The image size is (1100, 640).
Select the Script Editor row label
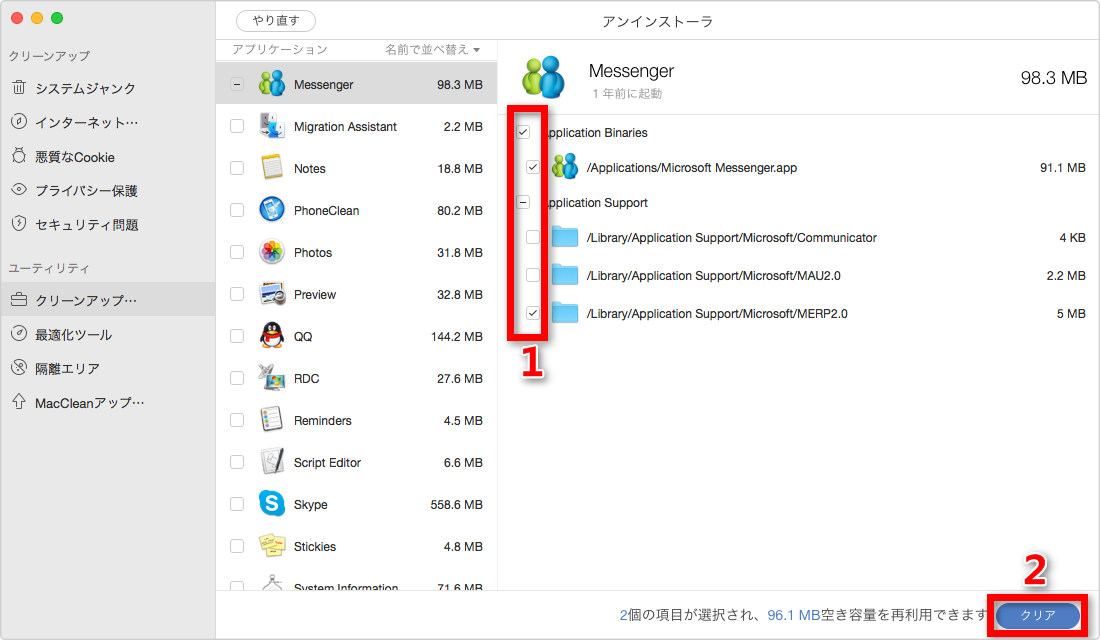tap(328, 462)
